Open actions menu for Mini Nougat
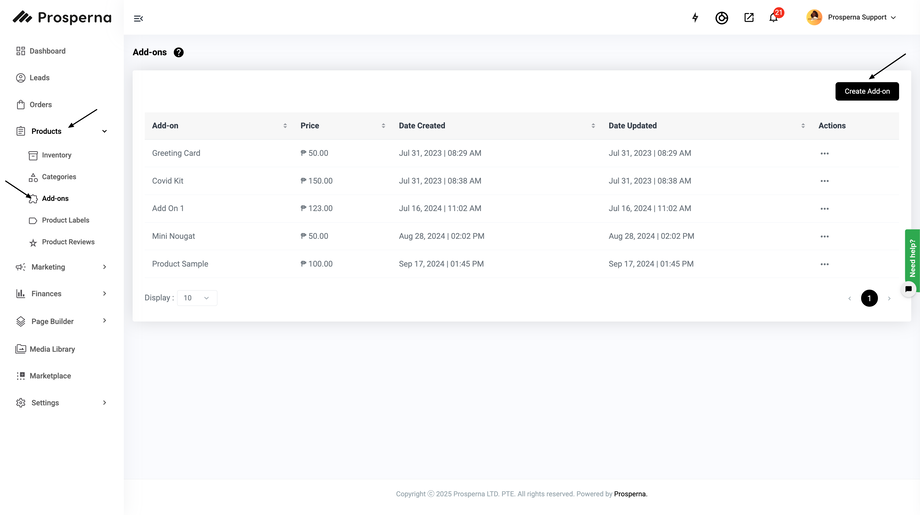 coord(824,237)
